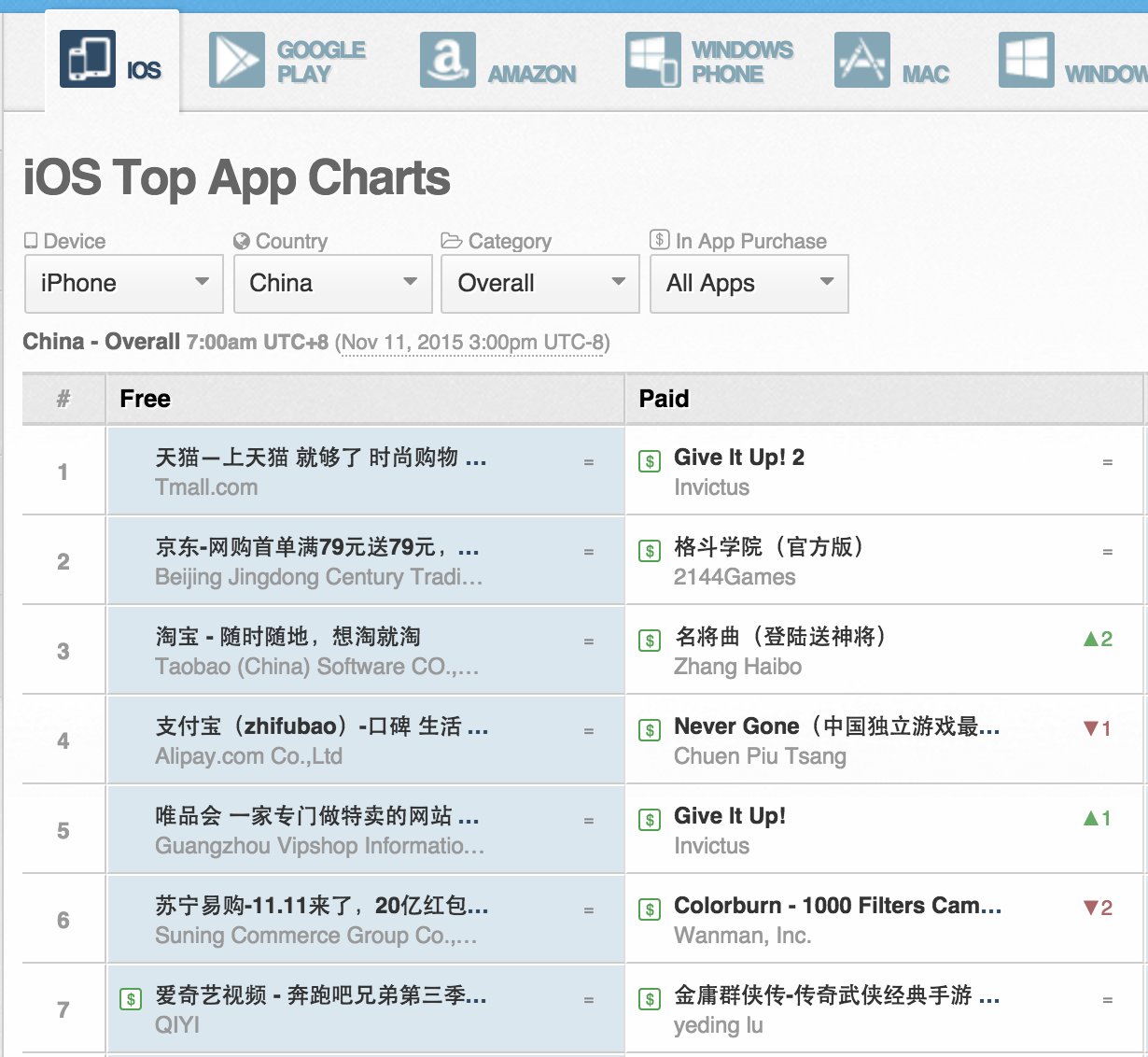The width and height of the screenshot is (1148, 1057).
Task: Open the Category dropdown showing Overall
Action: (x=540, y=283)
